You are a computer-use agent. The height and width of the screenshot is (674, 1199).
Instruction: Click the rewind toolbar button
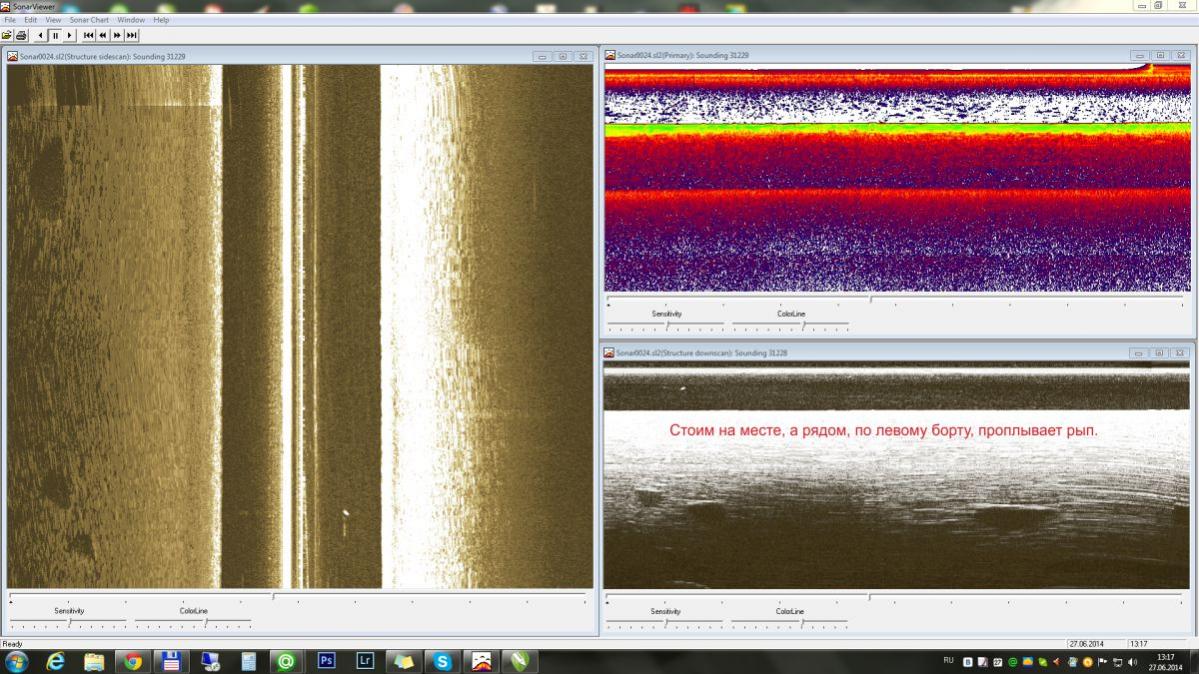[x=102, y=35]
